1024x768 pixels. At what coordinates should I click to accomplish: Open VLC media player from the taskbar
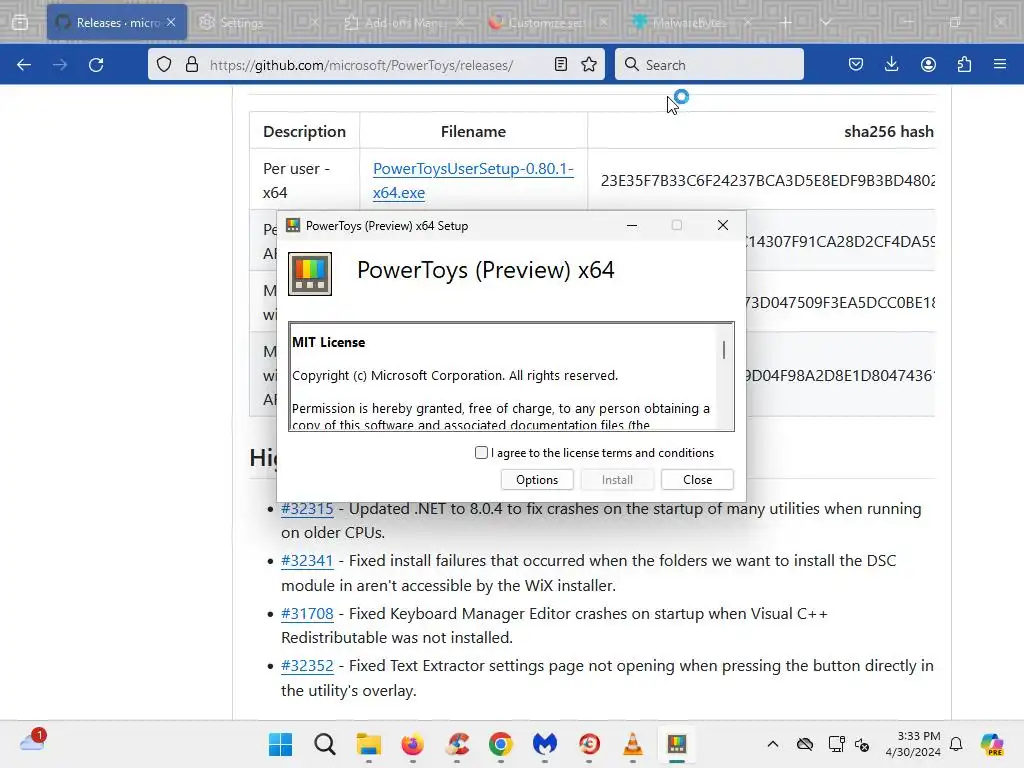632,744
